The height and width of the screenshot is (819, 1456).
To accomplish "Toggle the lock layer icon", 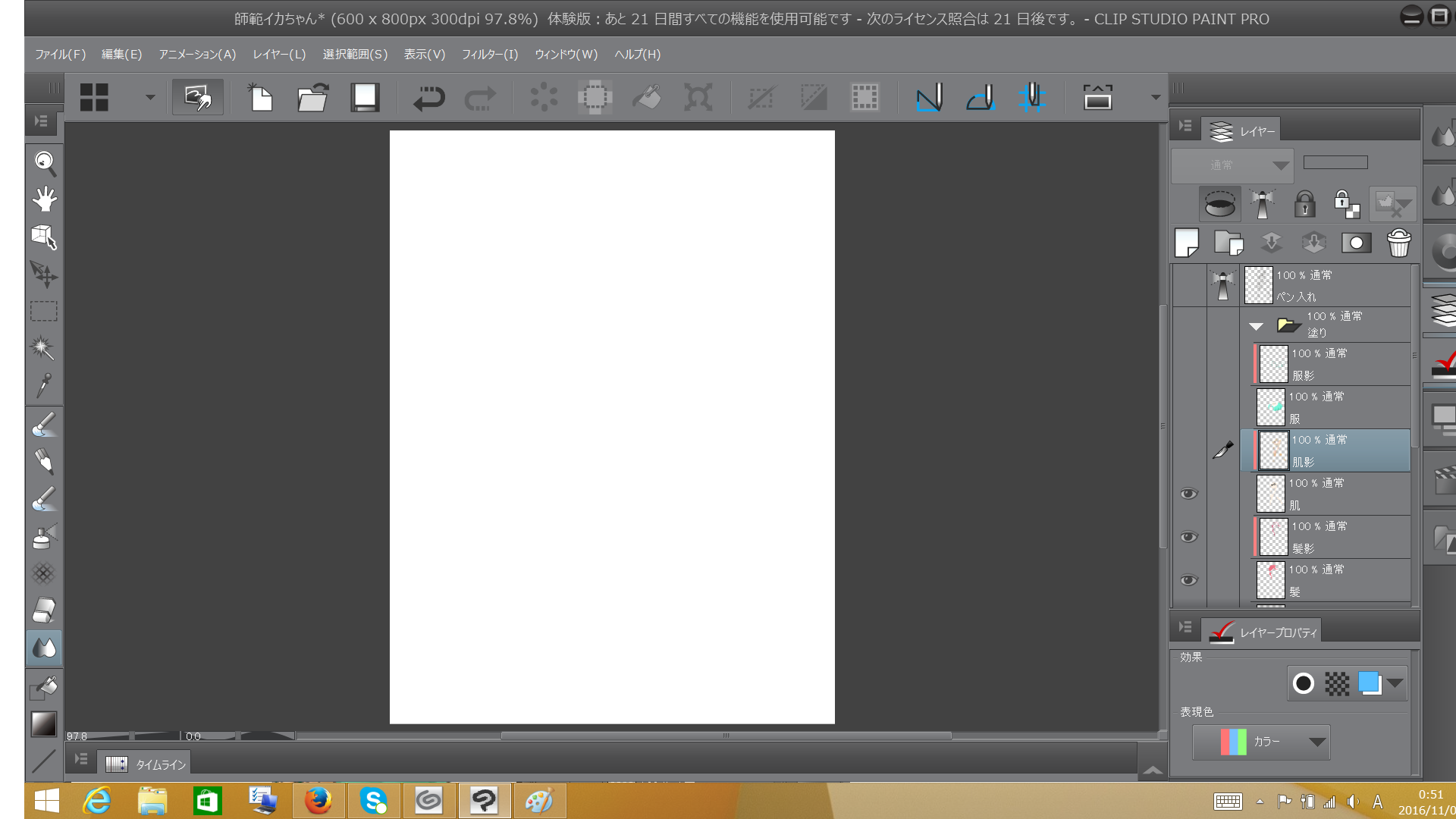I will click(1304, 203).
